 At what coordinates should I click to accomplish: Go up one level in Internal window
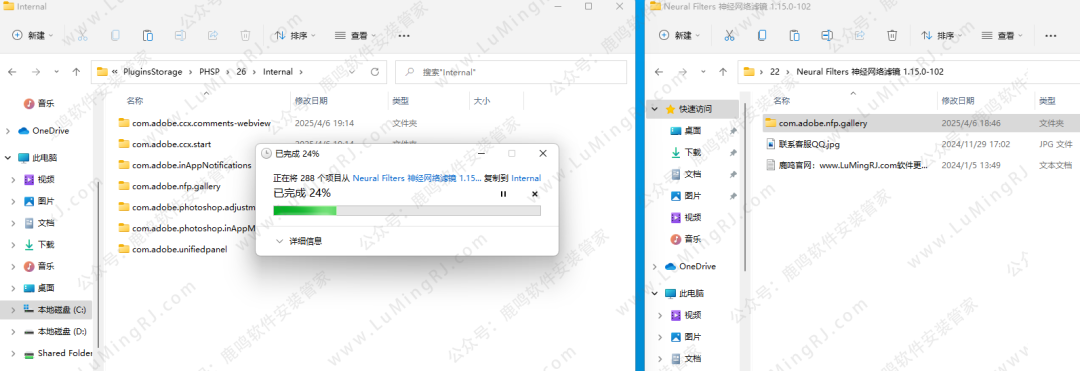tap(76, 72)
